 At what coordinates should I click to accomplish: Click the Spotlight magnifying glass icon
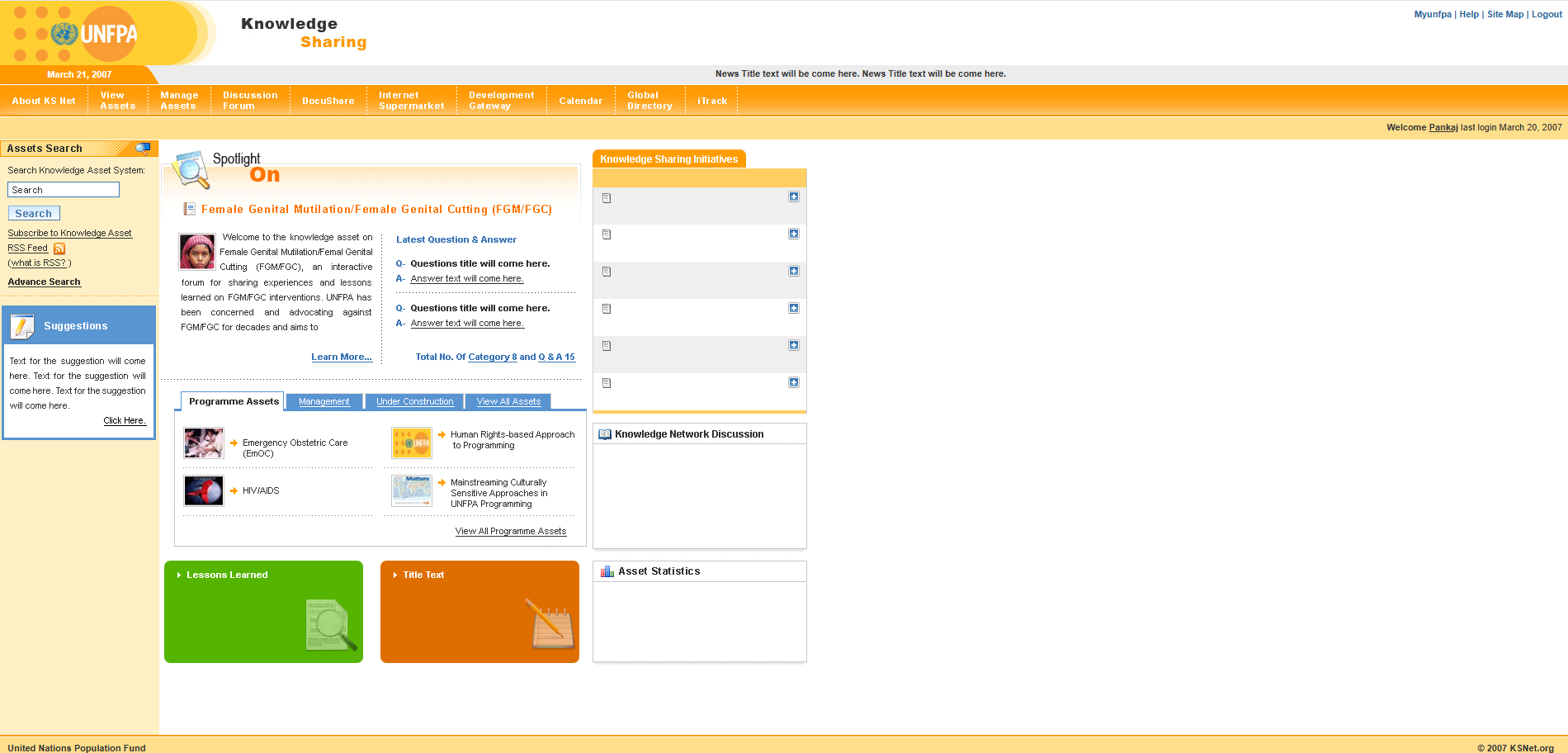click(x=191, y=168)
